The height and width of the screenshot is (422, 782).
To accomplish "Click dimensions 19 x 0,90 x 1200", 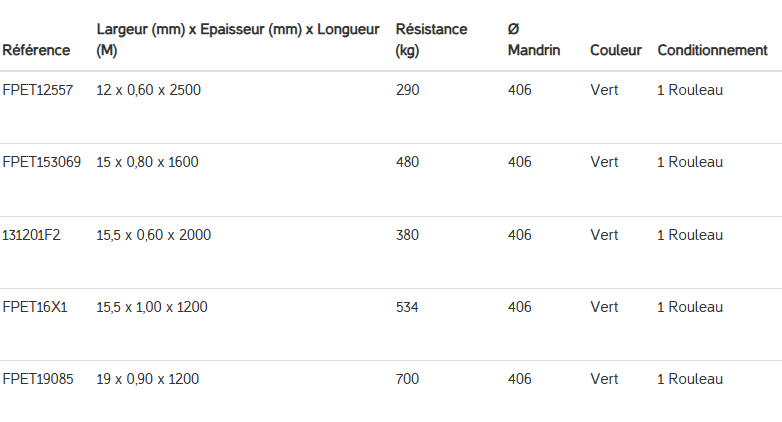I will click(147, 379).
